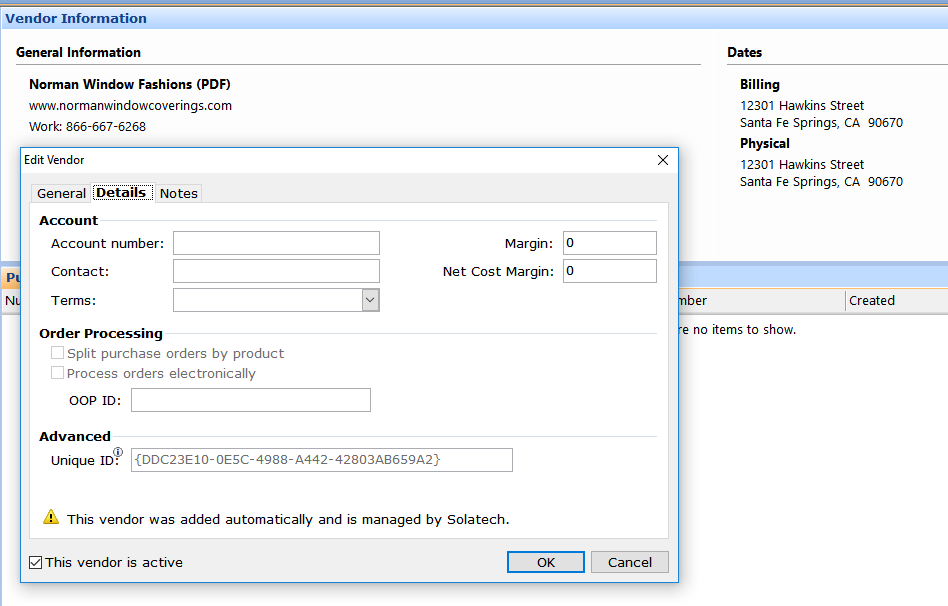Click the General Information section heading
The width and height of the screenshot is (948, 606).
coord(78,53)
